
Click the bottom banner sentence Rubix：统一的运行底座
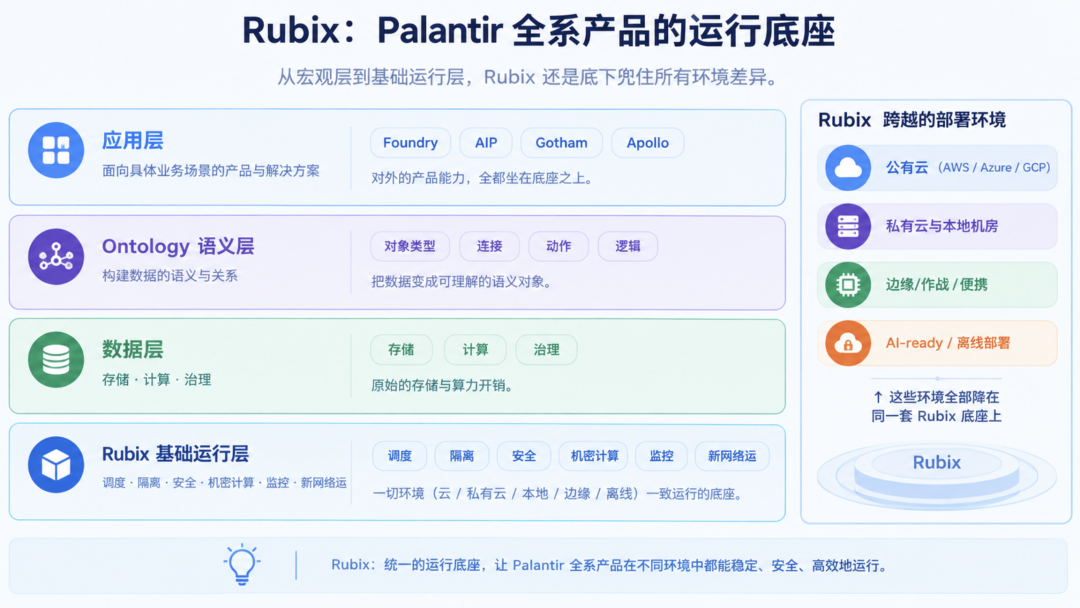tap(609, 565)
